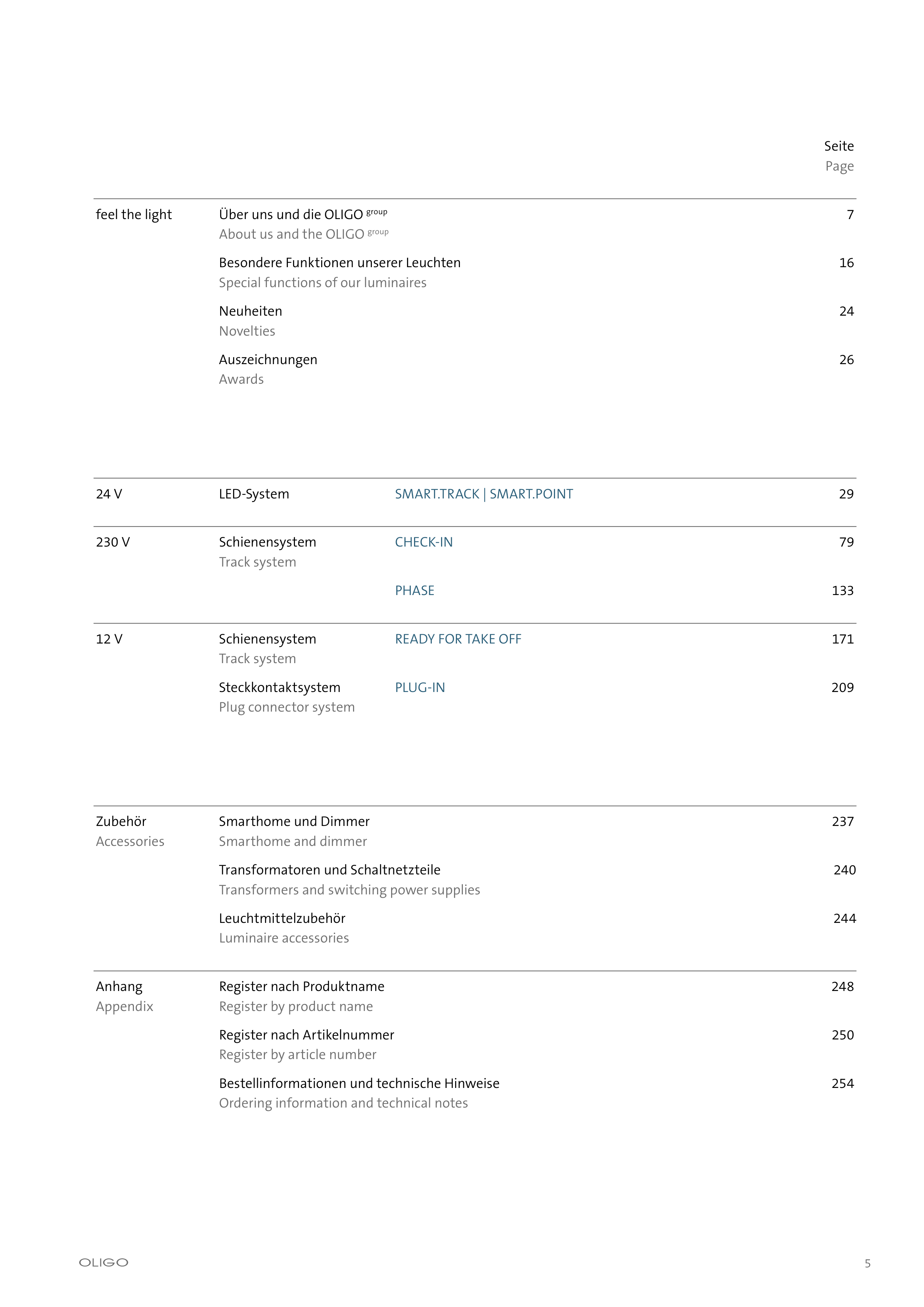Click page number 254

pos(842,1083)
